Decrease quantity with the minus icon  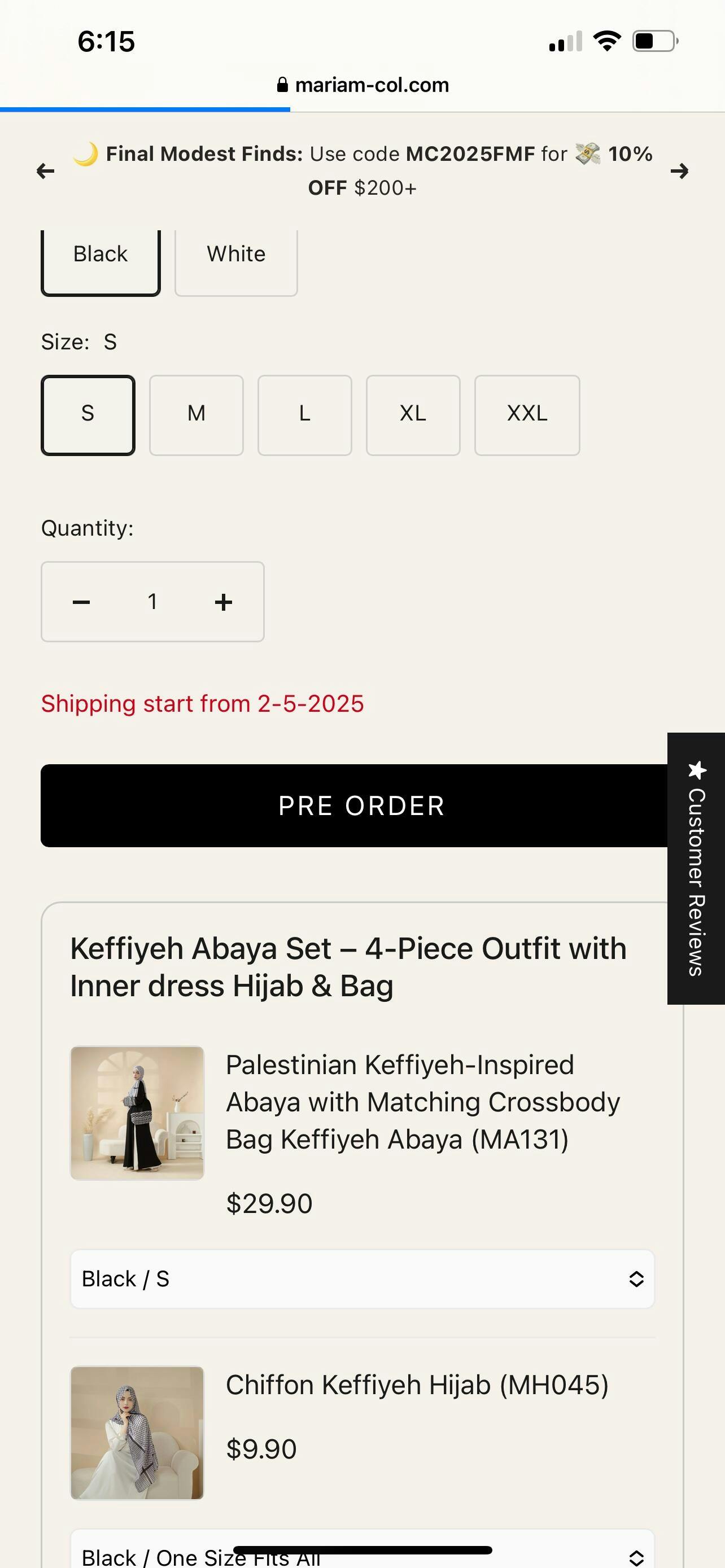point(81,602)
